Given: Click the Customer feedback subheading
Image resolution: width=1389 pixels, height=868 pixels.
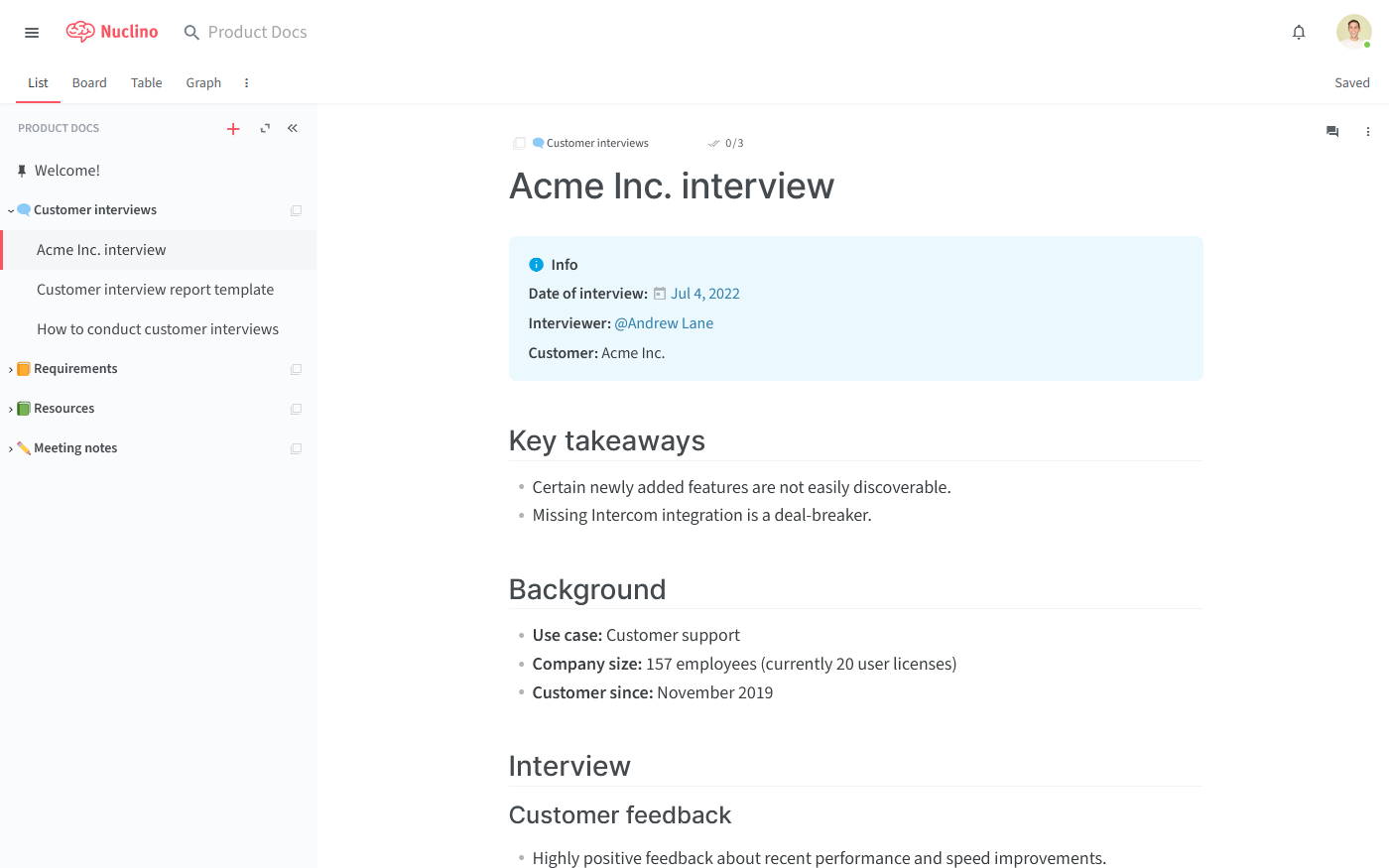Looking at the screenshot, I should (x=620, y=815).
